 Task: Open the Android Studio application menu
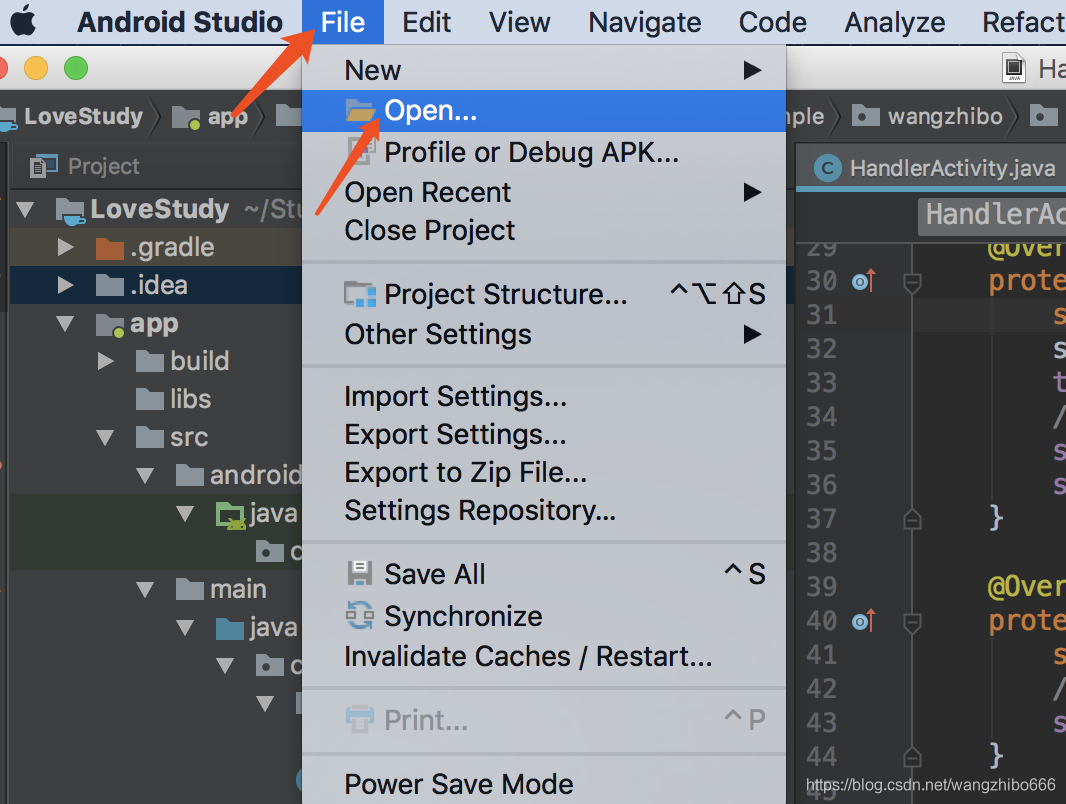(x=179, y=22)
